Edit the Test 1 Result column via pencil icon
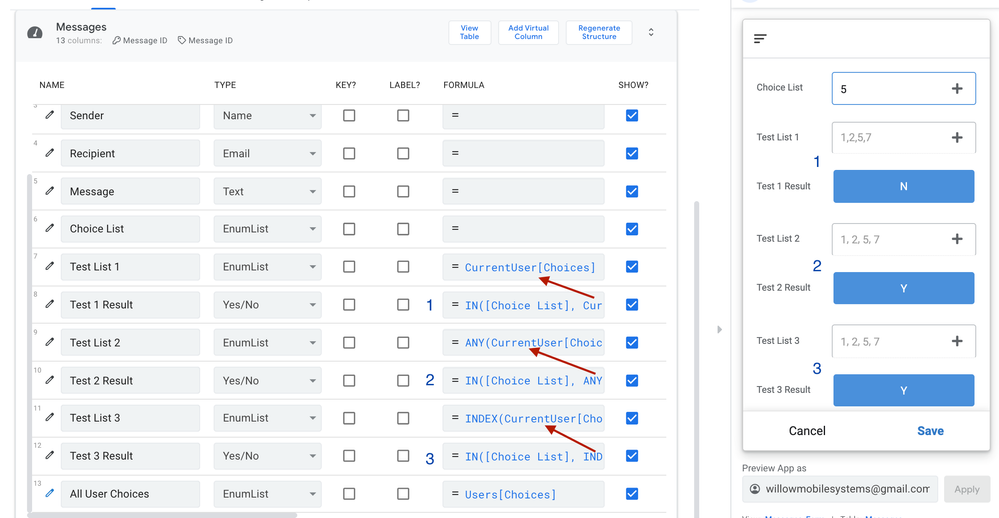This screenshot has width=999, height=518. (50, 304)
